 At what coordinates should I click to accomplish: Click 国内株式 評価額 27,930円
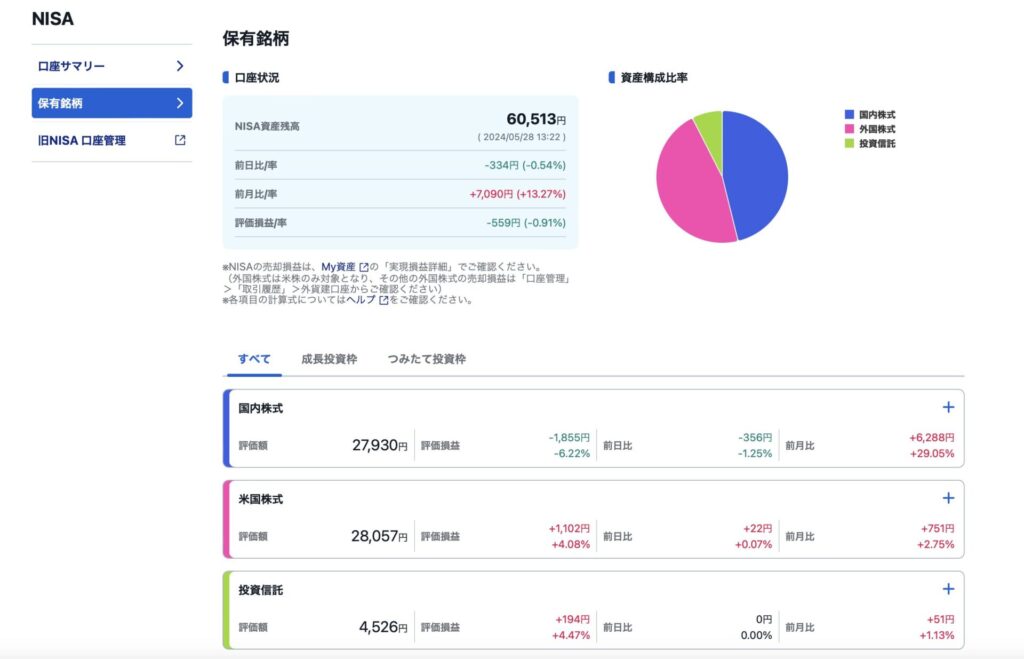pos(379,445)
